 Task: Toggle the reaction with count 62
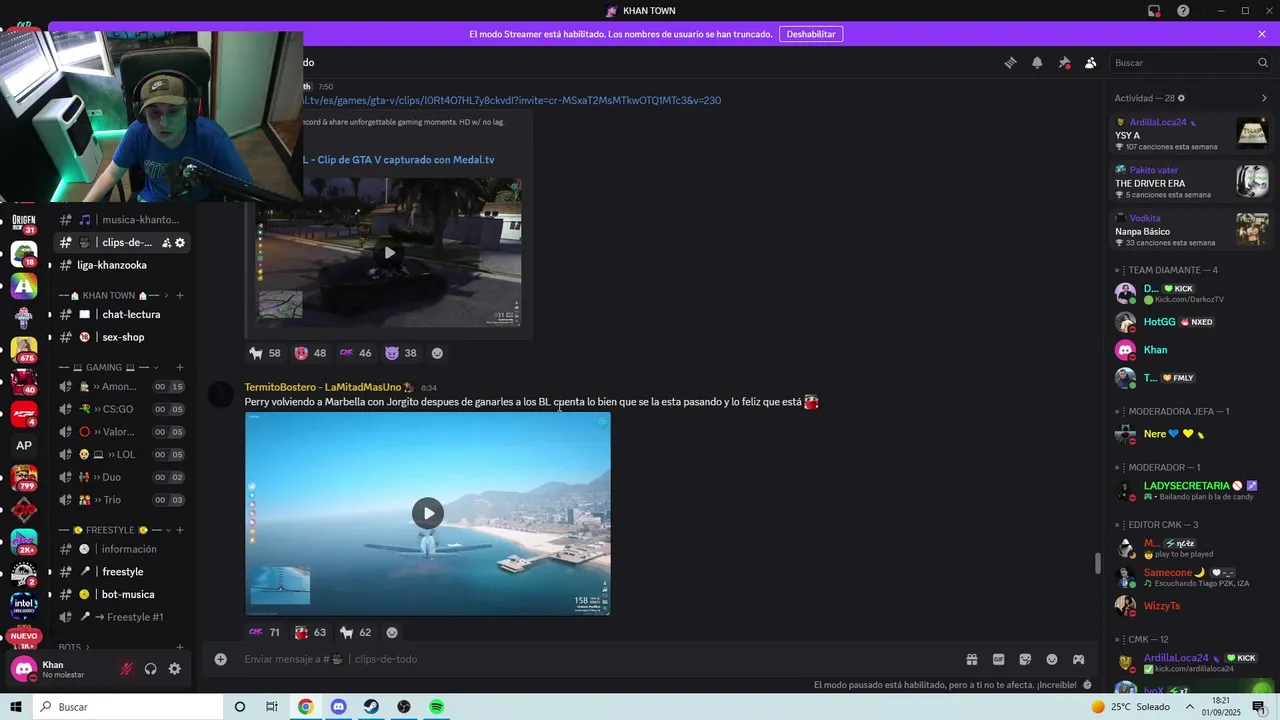[356, 632]
